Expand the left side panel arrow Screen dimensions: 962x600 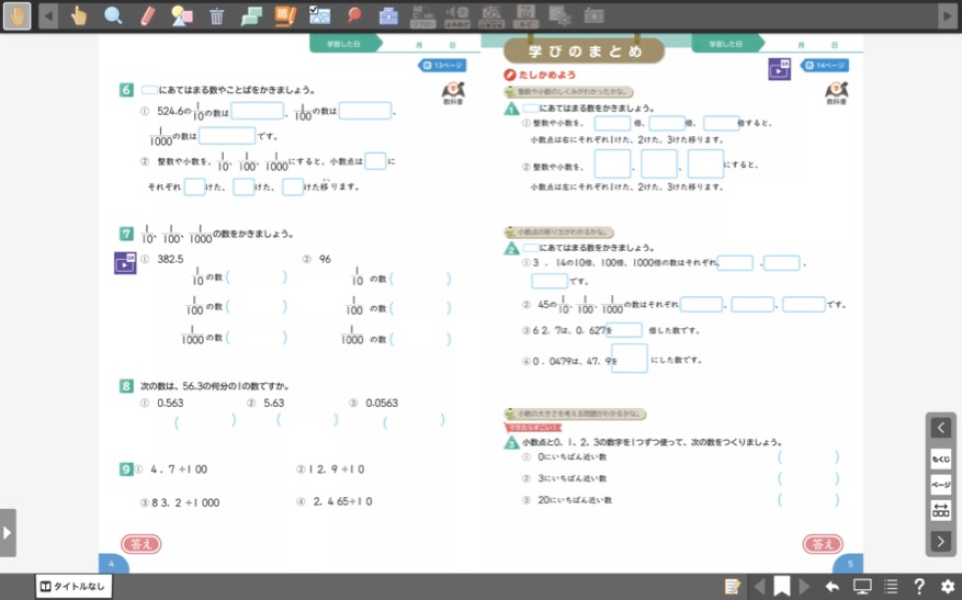tap(8, 532)
